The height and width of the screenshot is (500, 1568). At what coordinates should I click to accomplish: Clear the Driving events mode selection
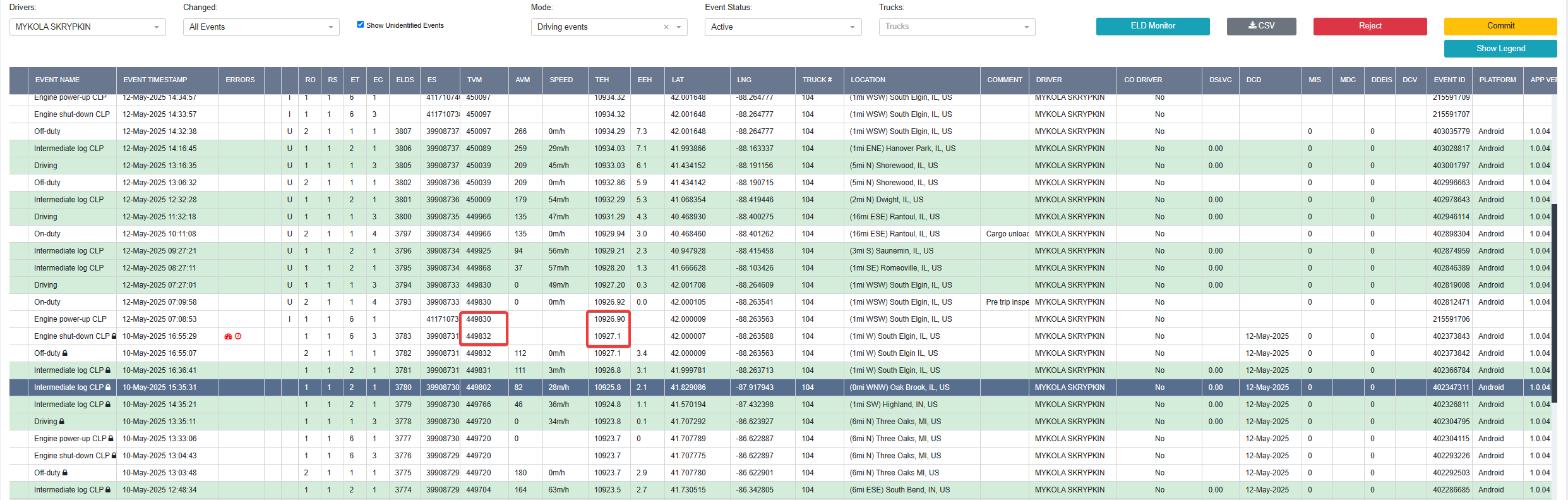pyautogui.click(x=666, y=27)
